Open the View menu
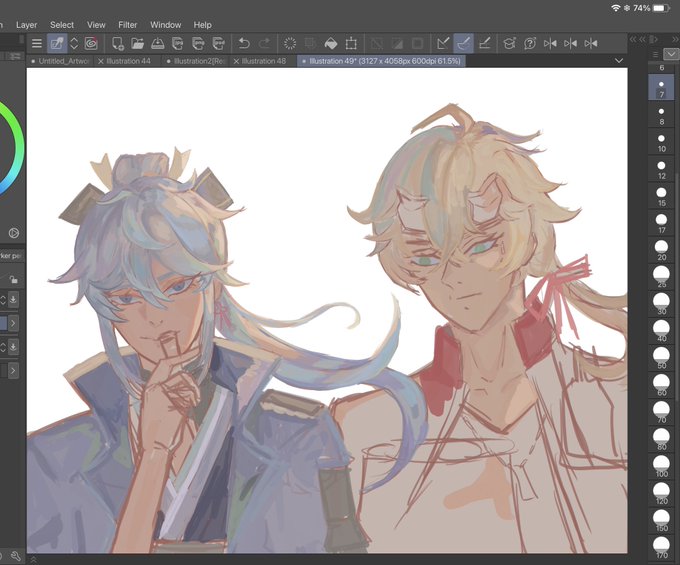The image size is (680, 565). pyautogui.click(x=96, y=25)
